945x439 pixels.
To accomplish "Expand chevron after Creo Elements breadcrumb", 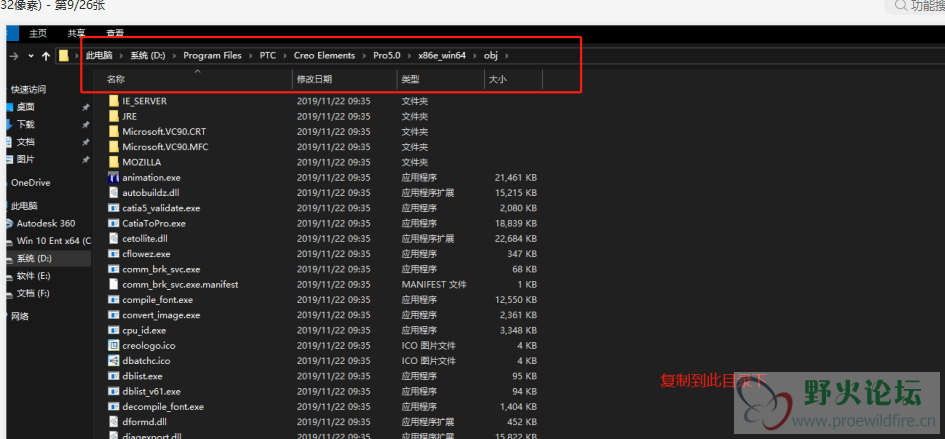I will click(x=364, y=55).
